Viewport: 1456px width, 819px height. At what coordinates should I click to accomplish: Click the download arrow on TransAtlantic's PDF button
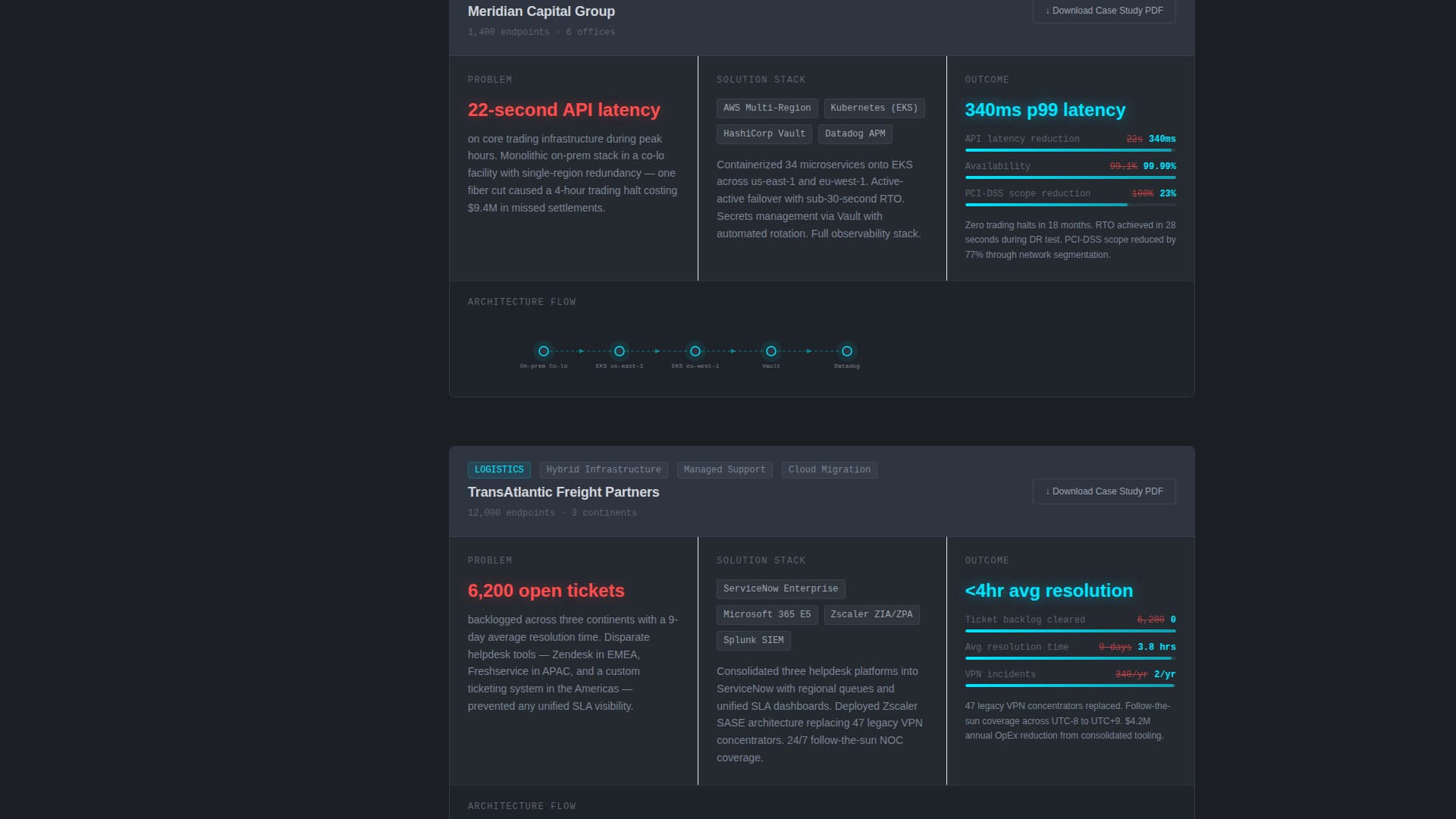click(x=1047, y=491)
